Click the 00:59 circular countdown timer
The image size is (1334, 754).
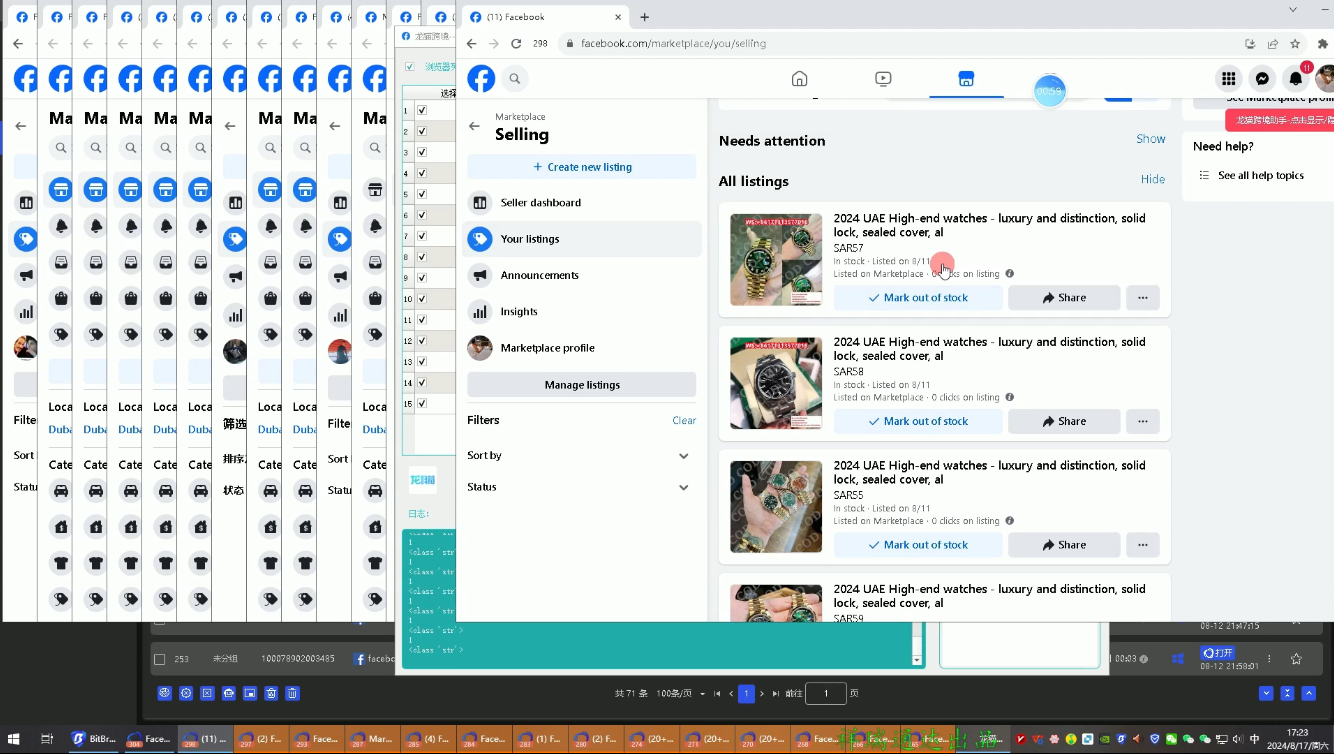tap(1050, 90)
